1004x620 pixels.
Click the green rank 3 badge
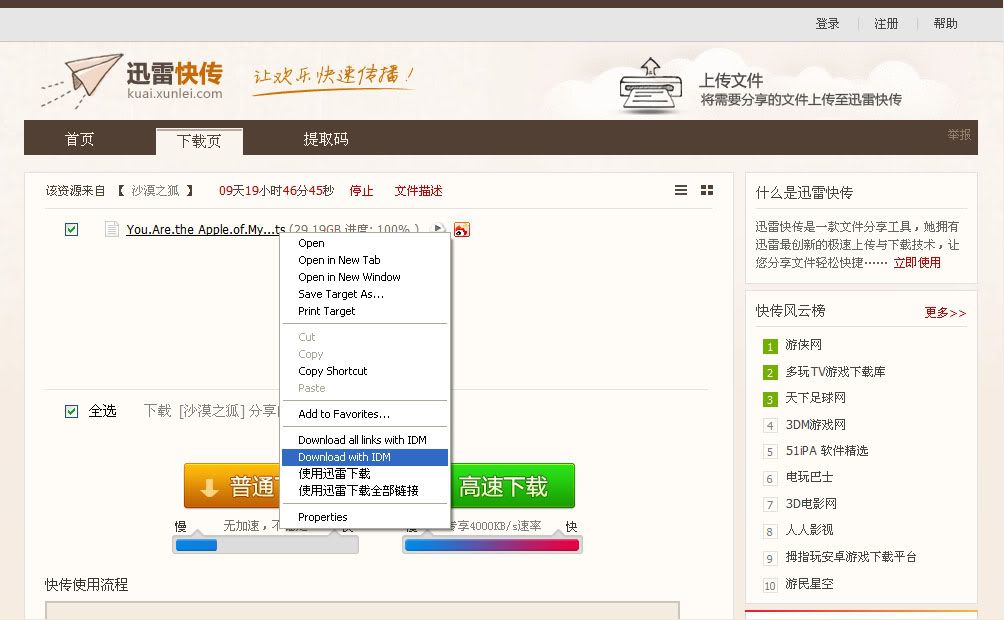(x=770, y=400)
